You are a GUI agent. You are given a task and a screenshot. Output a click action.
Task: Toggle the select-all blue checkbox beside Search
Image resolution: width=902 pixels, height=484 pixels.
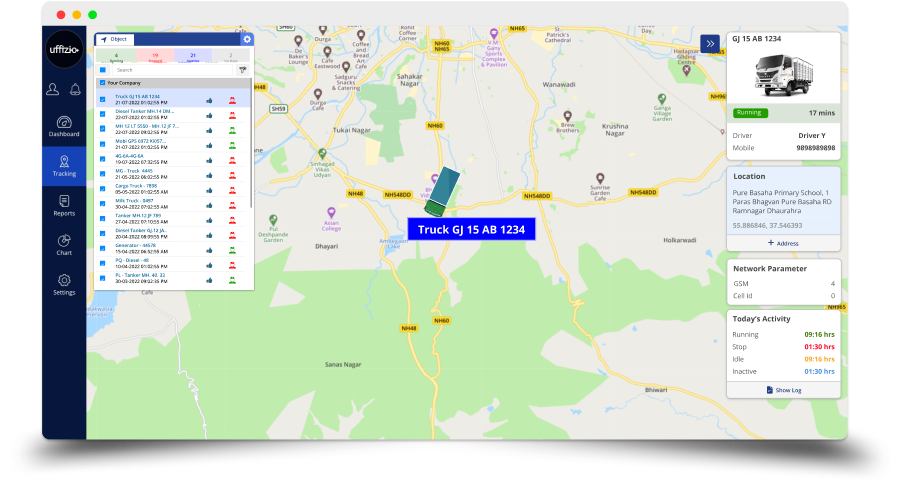click(x=103, y=70)
